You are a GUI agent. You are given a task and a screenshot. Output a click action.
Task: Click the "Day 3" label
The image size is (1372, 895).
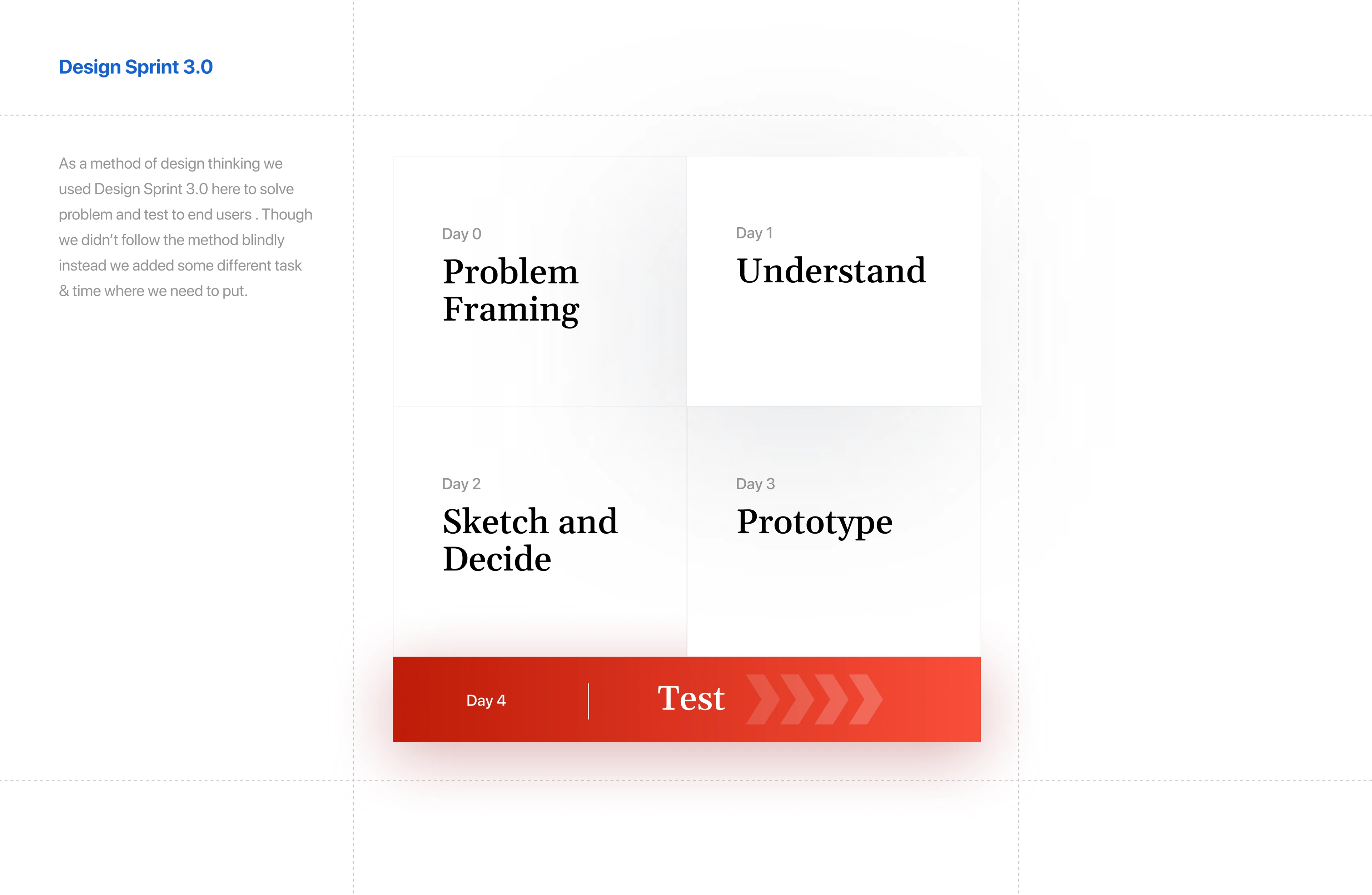(x=755, y=484)
